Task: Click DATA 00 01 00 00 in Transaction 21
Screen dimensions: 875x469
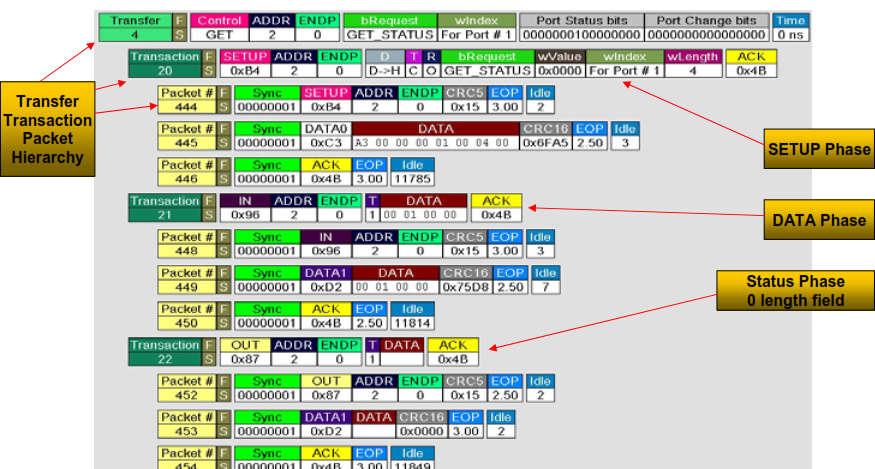Action: pos(424,208)
